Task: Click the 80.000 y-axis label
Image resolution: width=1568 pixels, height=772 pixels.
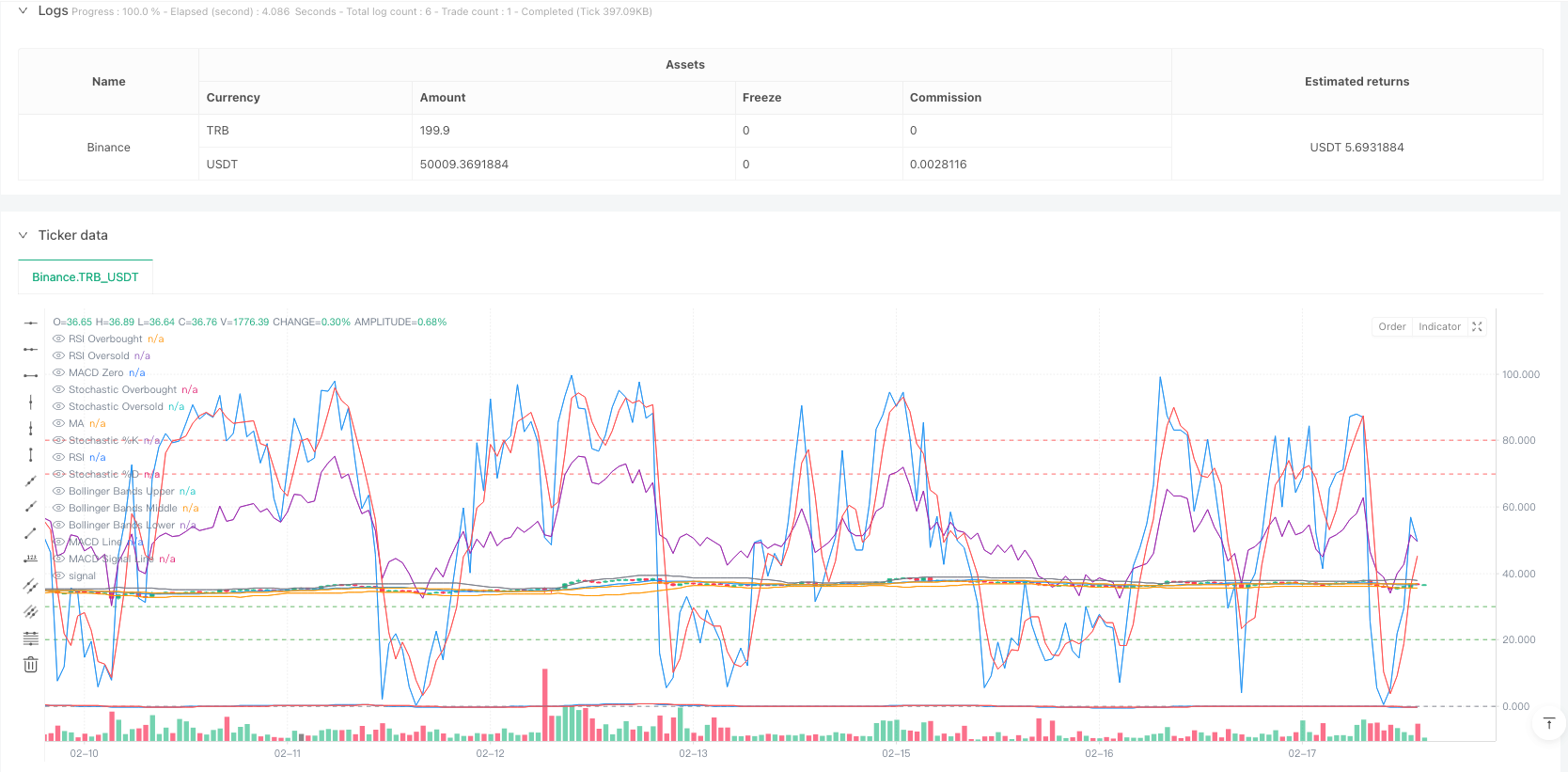Action: pos(1519,440)
